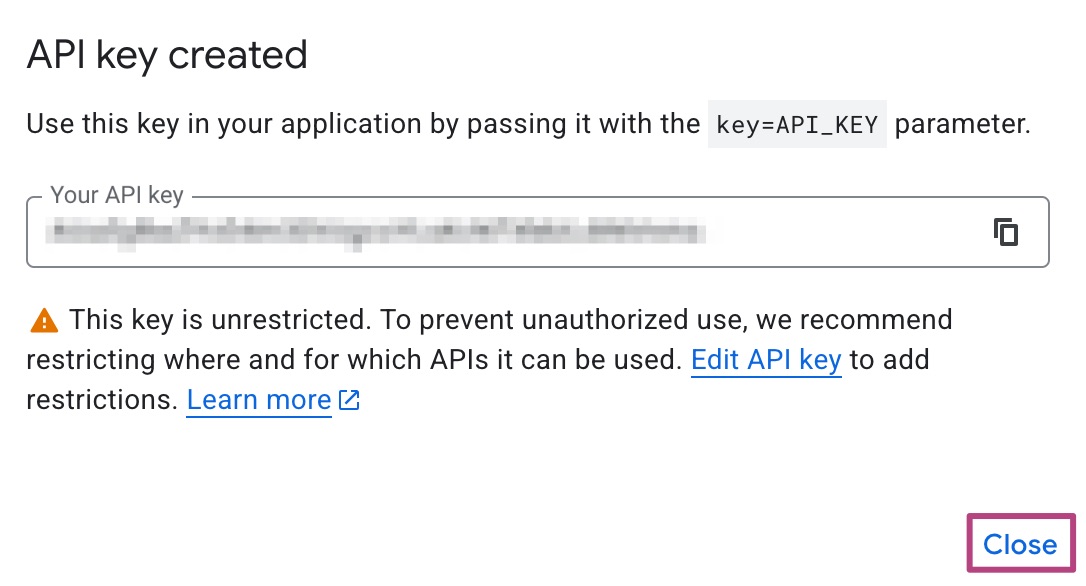This screenshot has height=586, width=1086.
Task: Click the blurred API key value
Action: coord(375,232)
